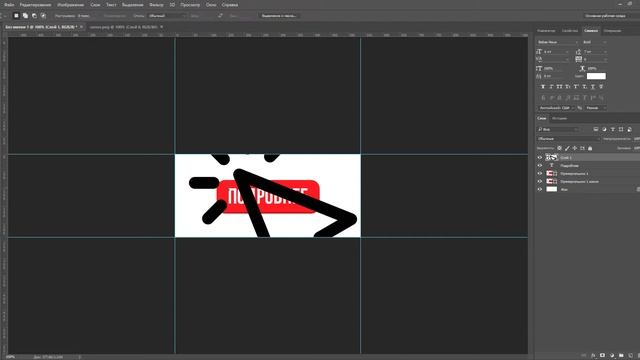
Task: Click the swap width and height icon
Action: click(220, 16)
